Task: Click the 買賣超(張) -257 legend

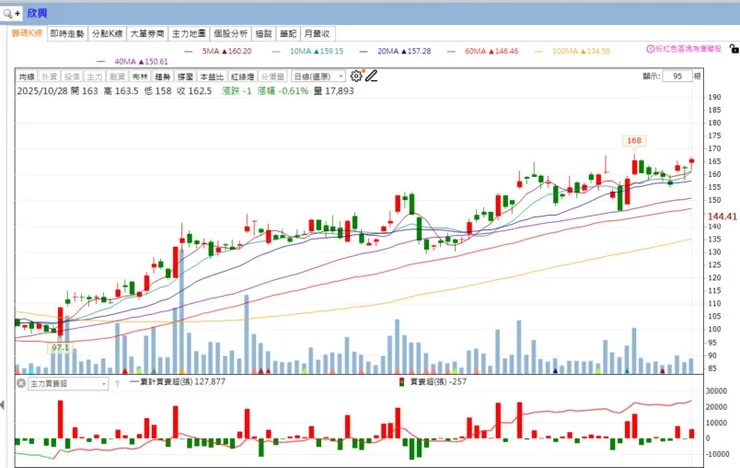Action: point(438,382)
